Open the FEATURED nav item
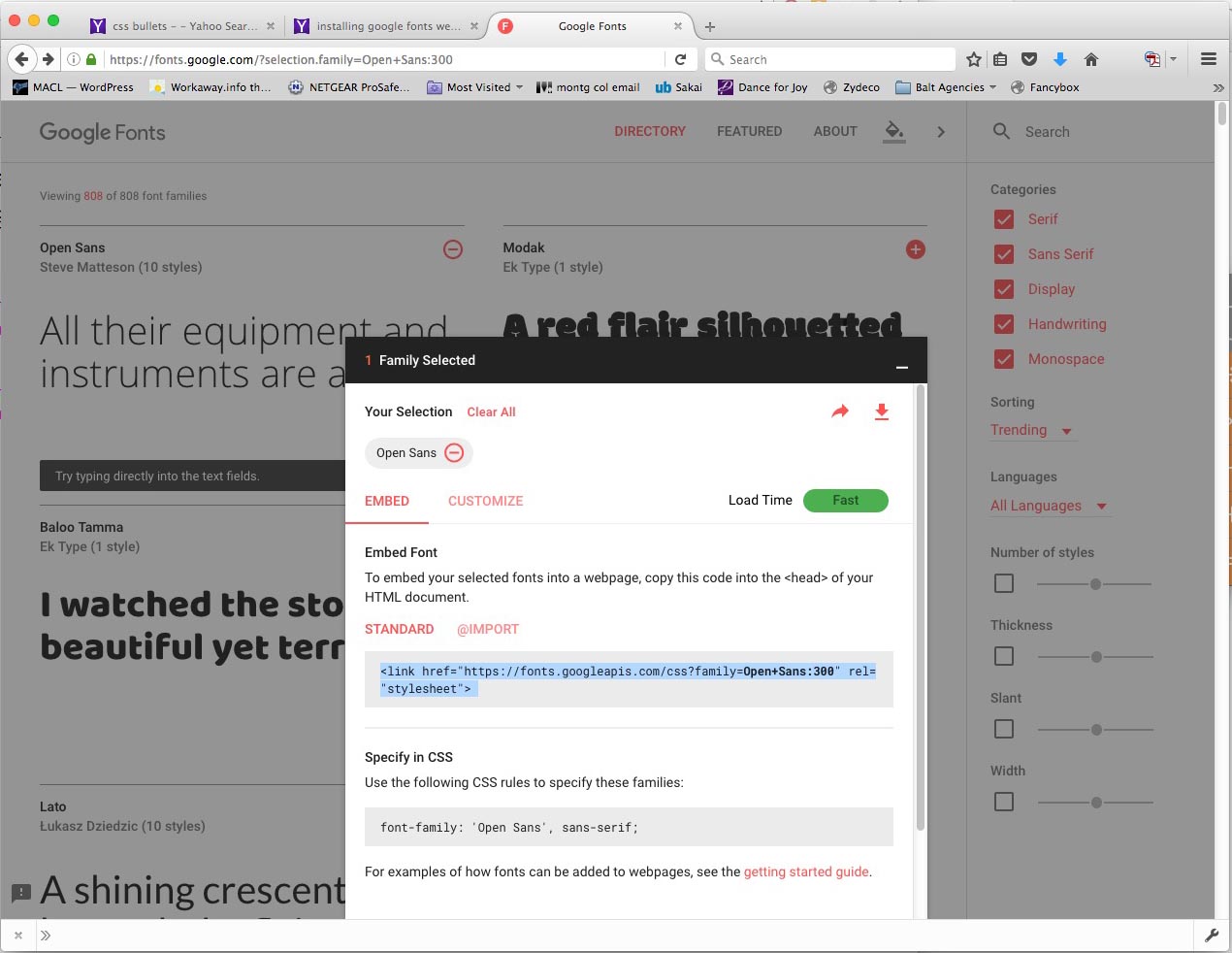This screenshot has width=1232, height=953. (750, 131)
